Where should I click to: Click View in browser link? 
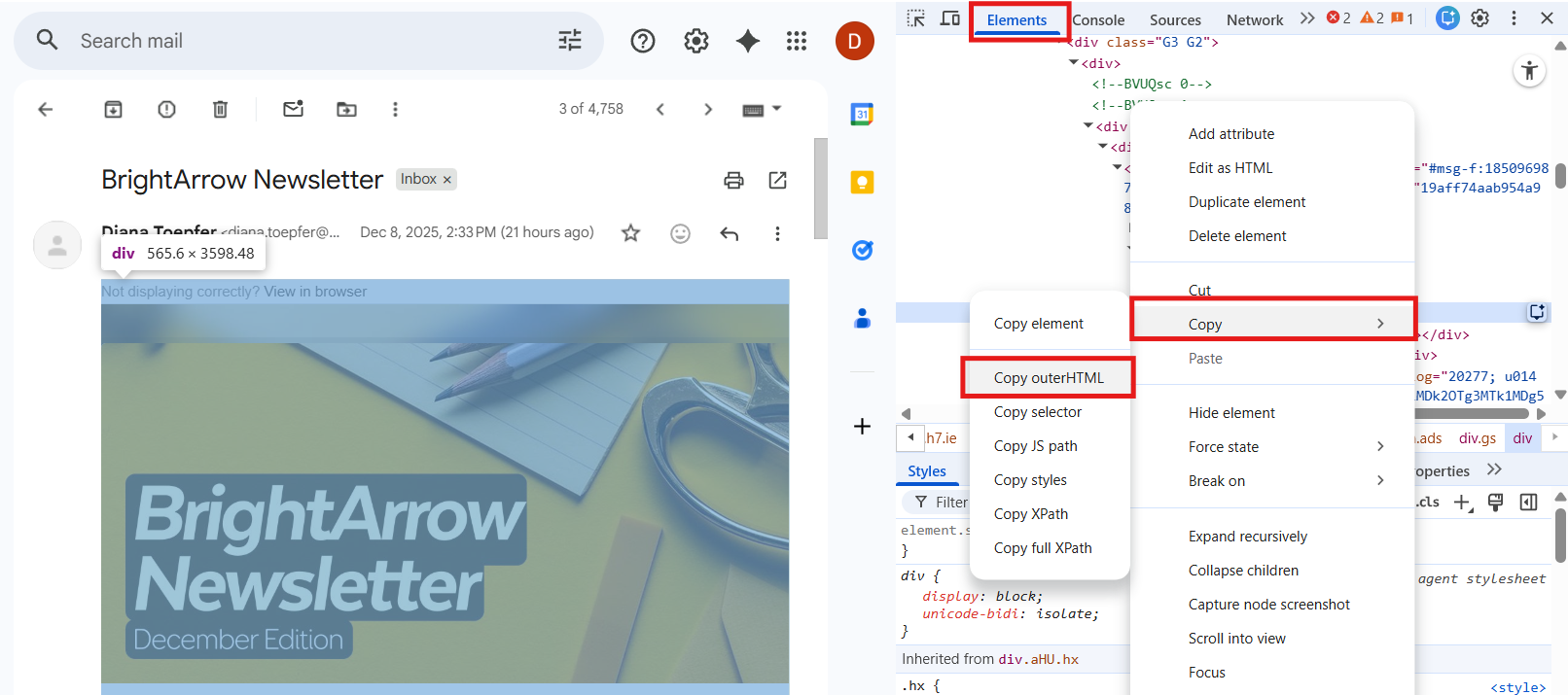[315, 292]
